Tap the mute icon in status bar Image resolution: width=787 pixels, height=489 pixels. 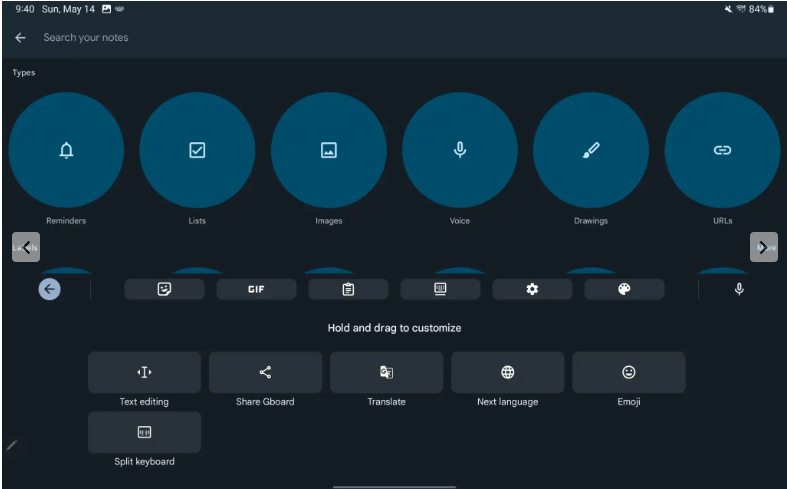tap(728, 9)
